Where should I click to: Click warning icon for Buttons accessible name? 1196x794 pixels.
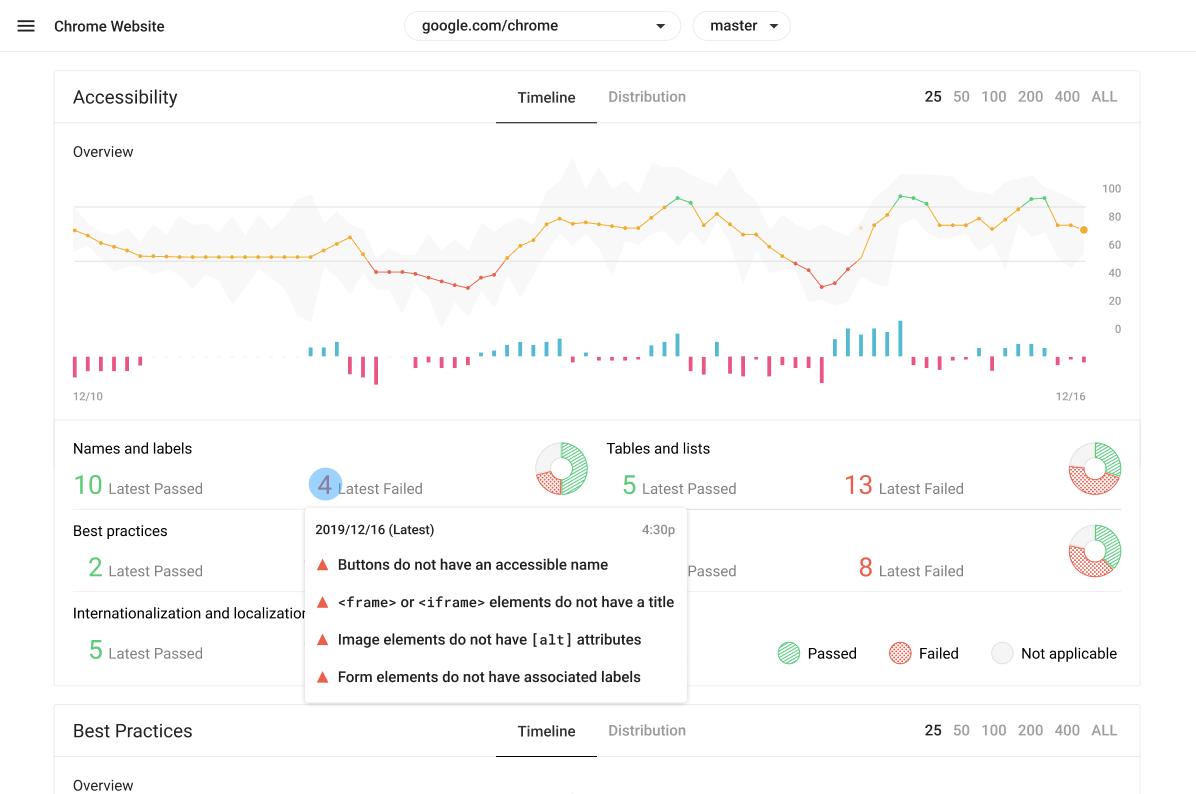tap(323, 565)
